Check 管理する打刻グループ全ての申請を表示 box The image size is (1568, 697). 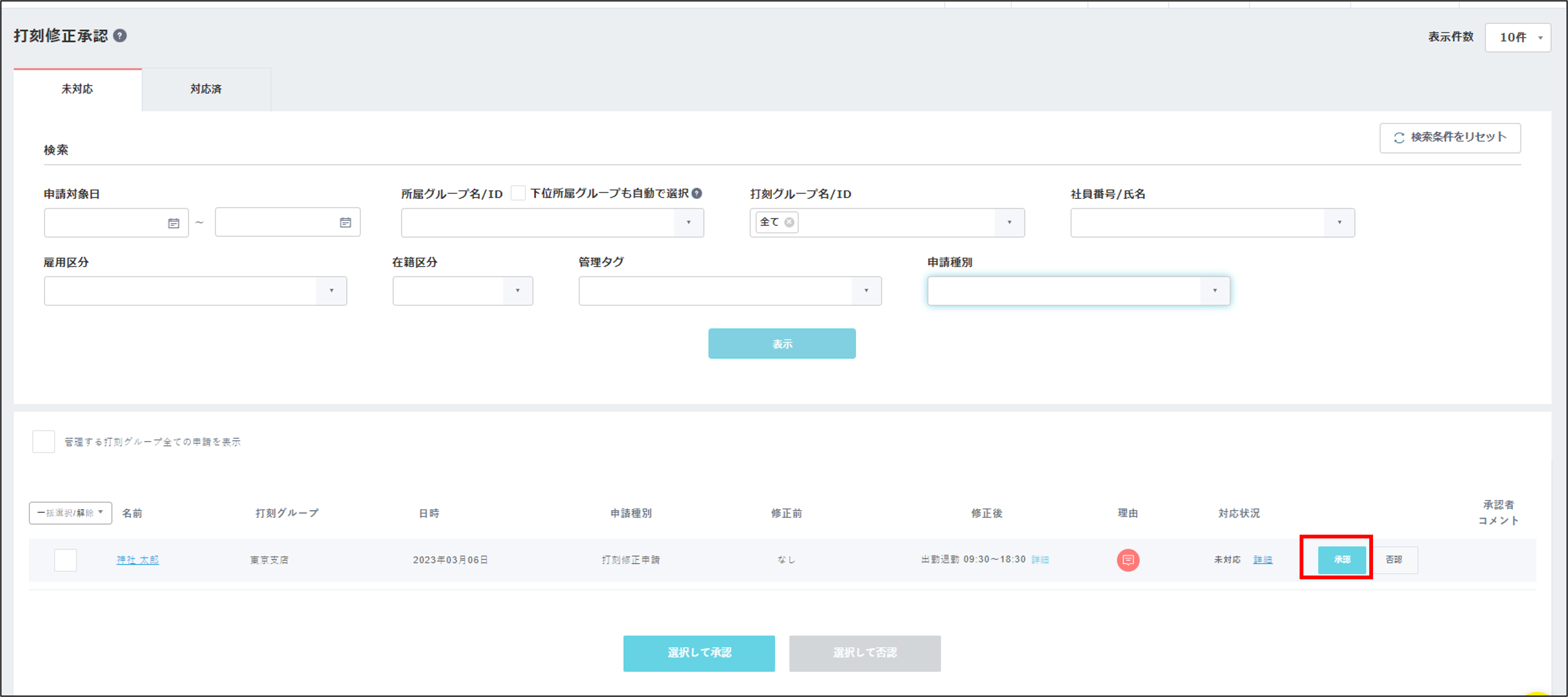point(44,442)
